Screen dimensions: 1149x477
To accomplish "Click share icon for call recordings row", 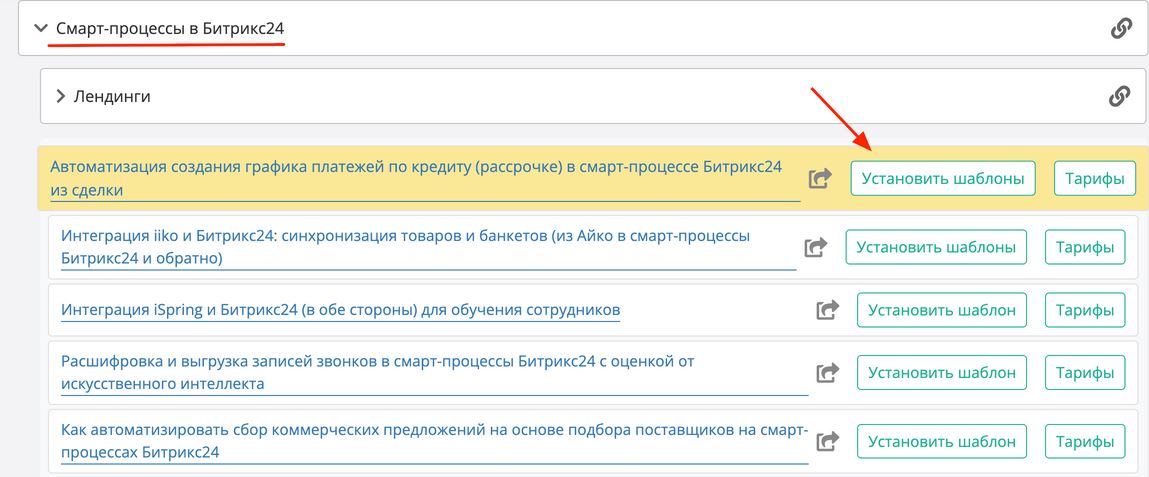I will point(827,373).
